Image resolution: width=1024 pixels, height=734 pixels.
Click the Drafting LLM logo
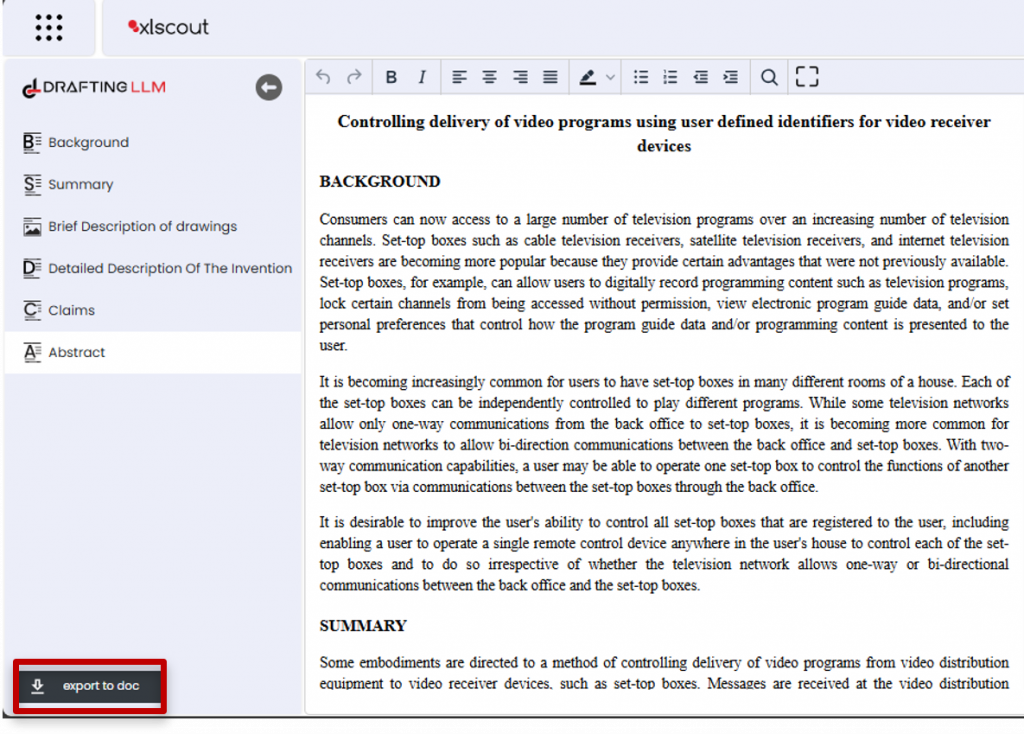click(x=94, y=88)
